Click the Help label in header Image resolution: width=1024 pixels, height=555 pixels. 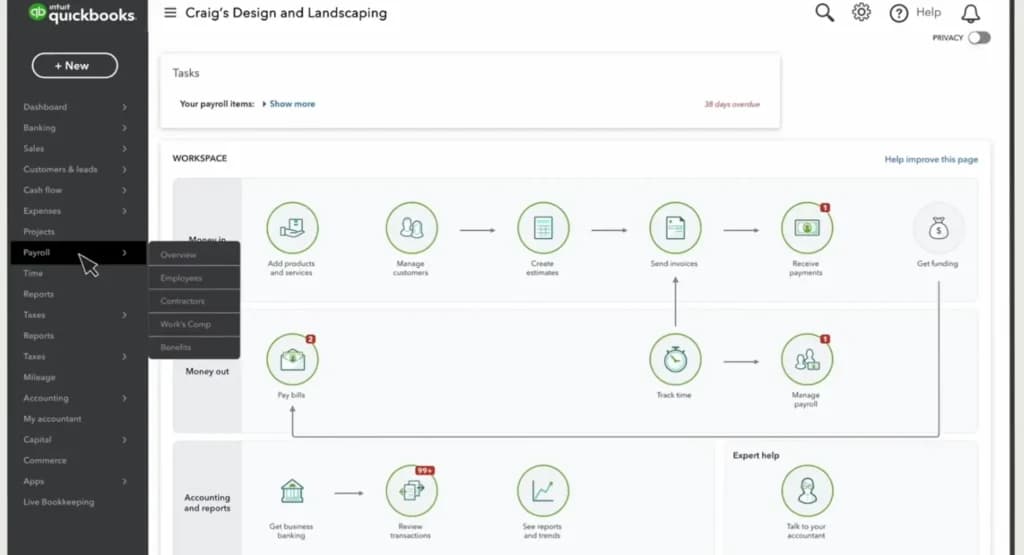pyautogui.click(x=928, y=12)
